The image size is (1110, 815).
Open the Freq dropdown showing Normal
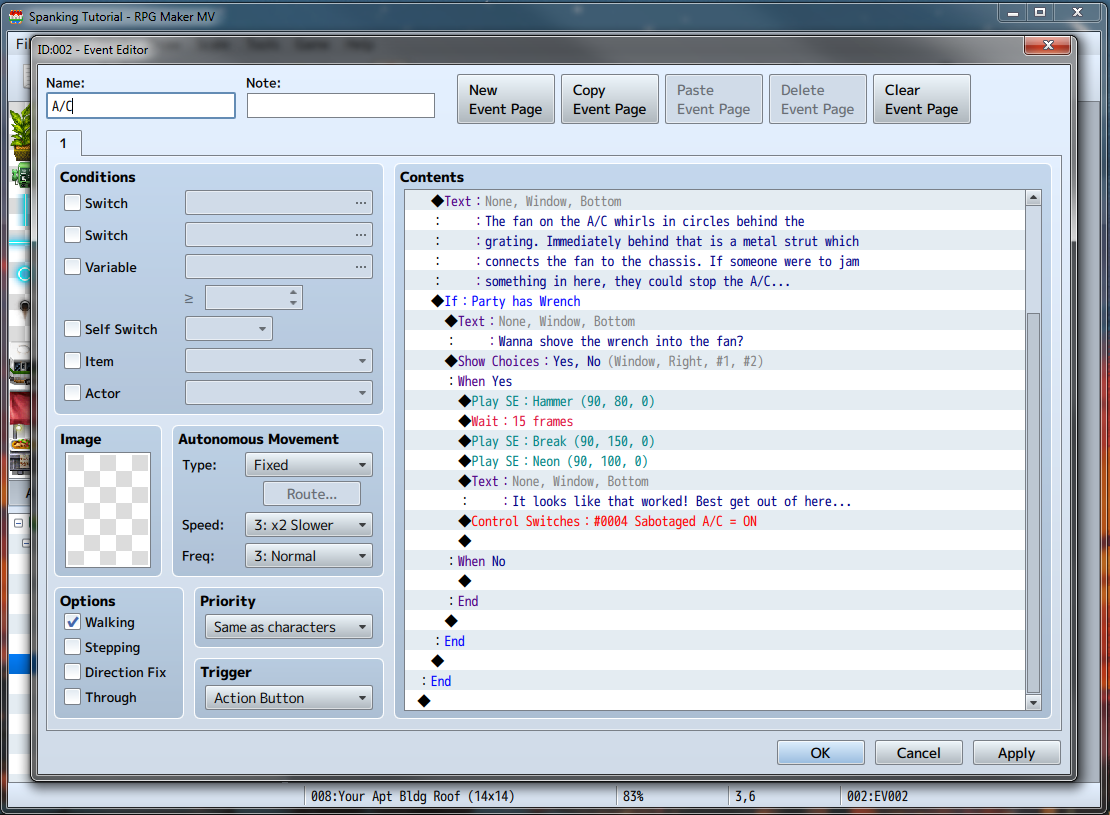tap(309, 556)
